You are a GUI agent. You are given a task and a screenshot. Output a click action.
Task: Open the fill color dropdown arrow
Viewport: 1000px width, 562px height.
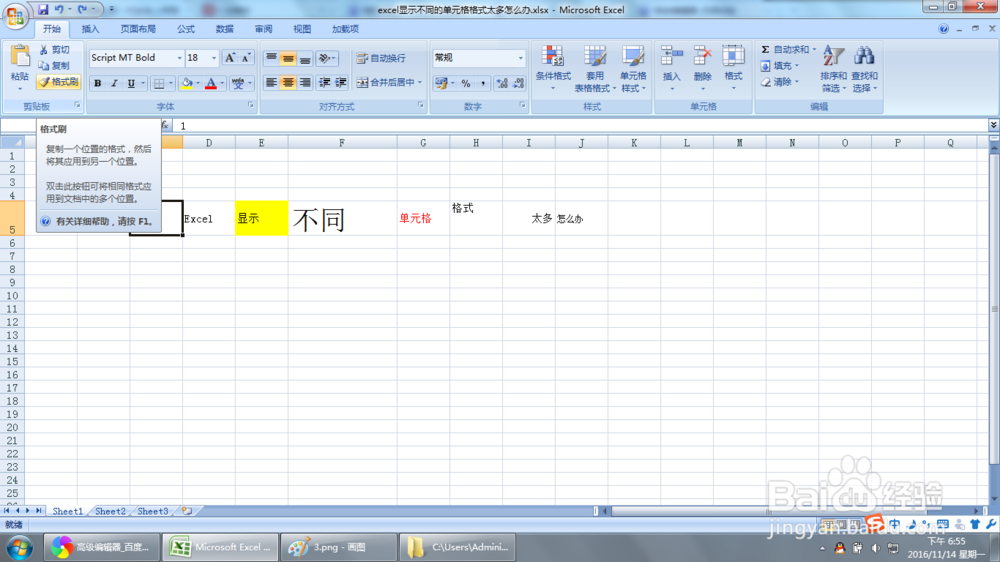[x=198, y=84]
